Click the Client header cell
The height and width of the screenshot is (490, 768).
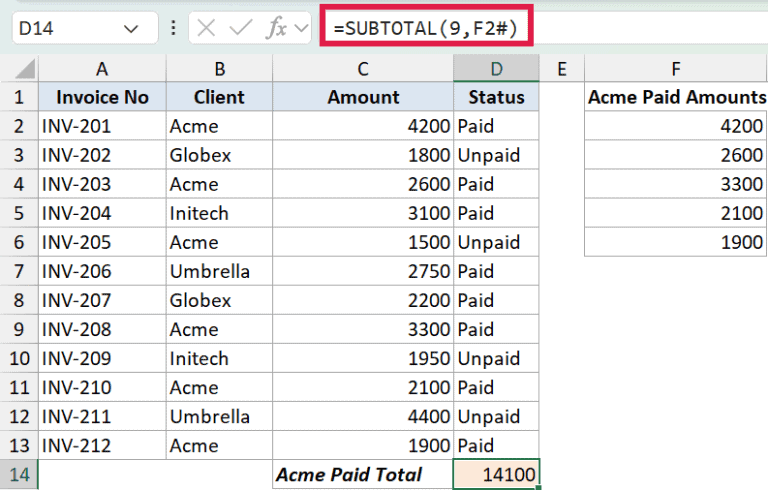[x=219, y=97]
